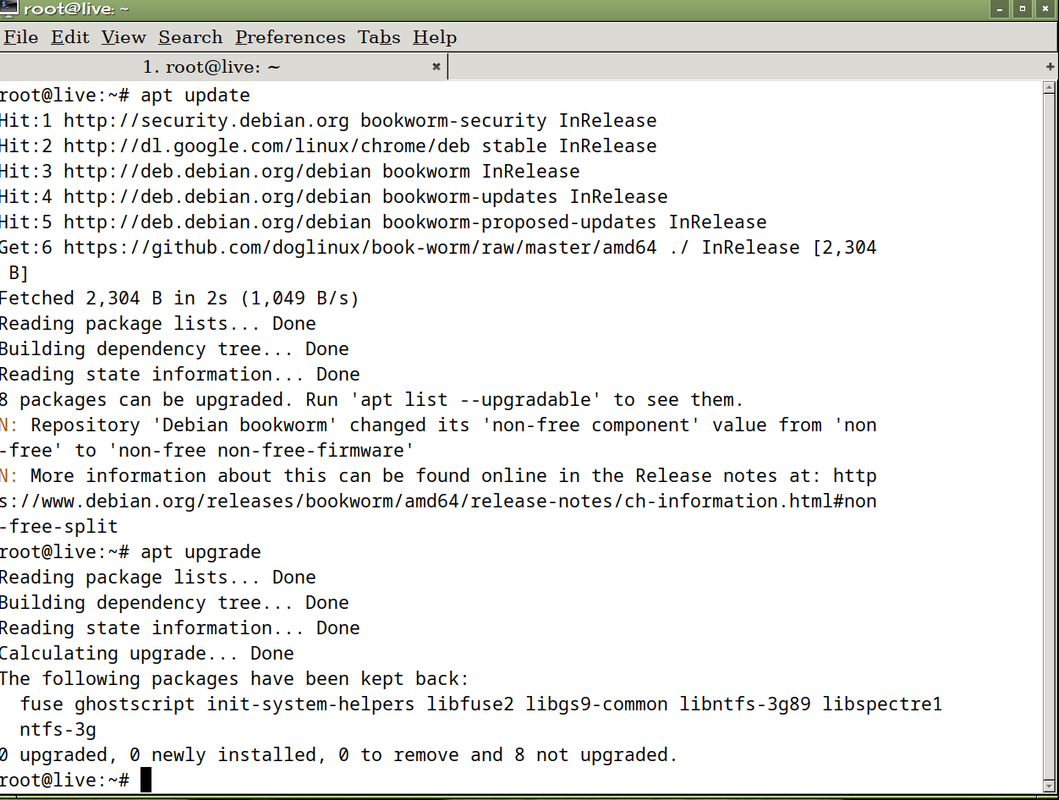Maximize the terminal window

click(1023, 9)
